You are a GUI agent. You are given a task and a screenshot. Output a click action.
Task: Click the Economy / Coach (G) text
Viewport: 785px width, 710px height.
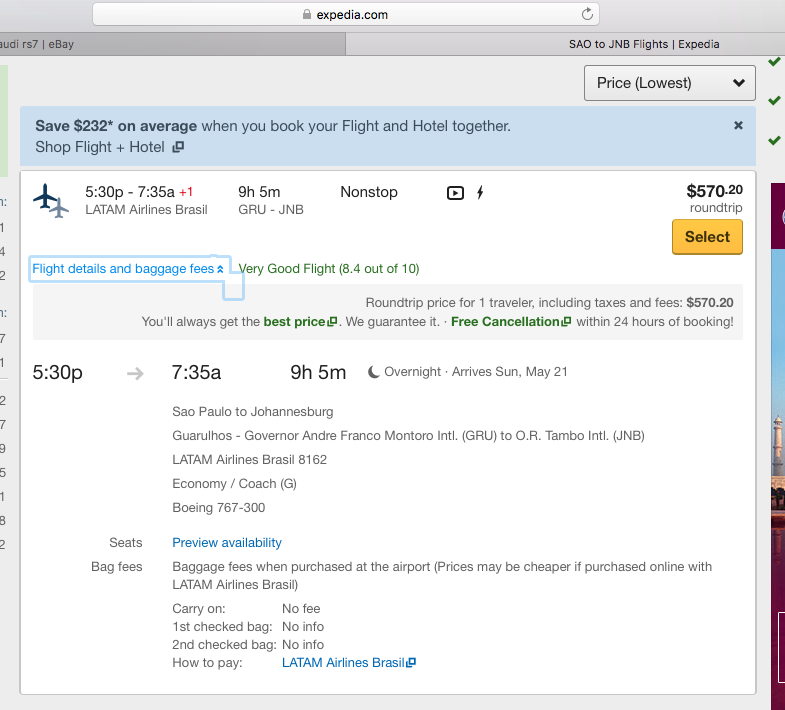(x=234, y=484)
